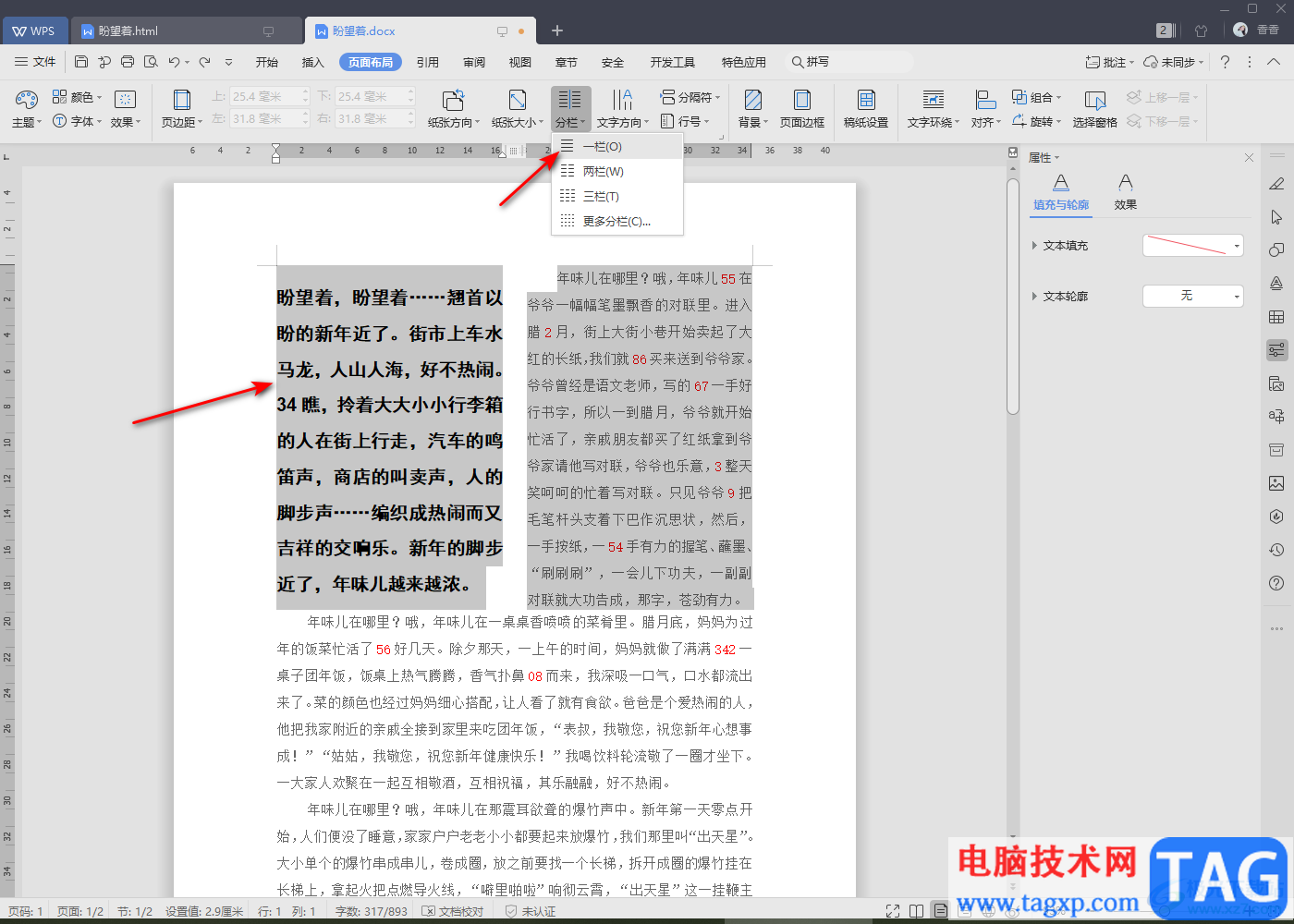Switch to 效果 tab in properties panel
Screen dimensions: 1294x924
click(1125, 192)
